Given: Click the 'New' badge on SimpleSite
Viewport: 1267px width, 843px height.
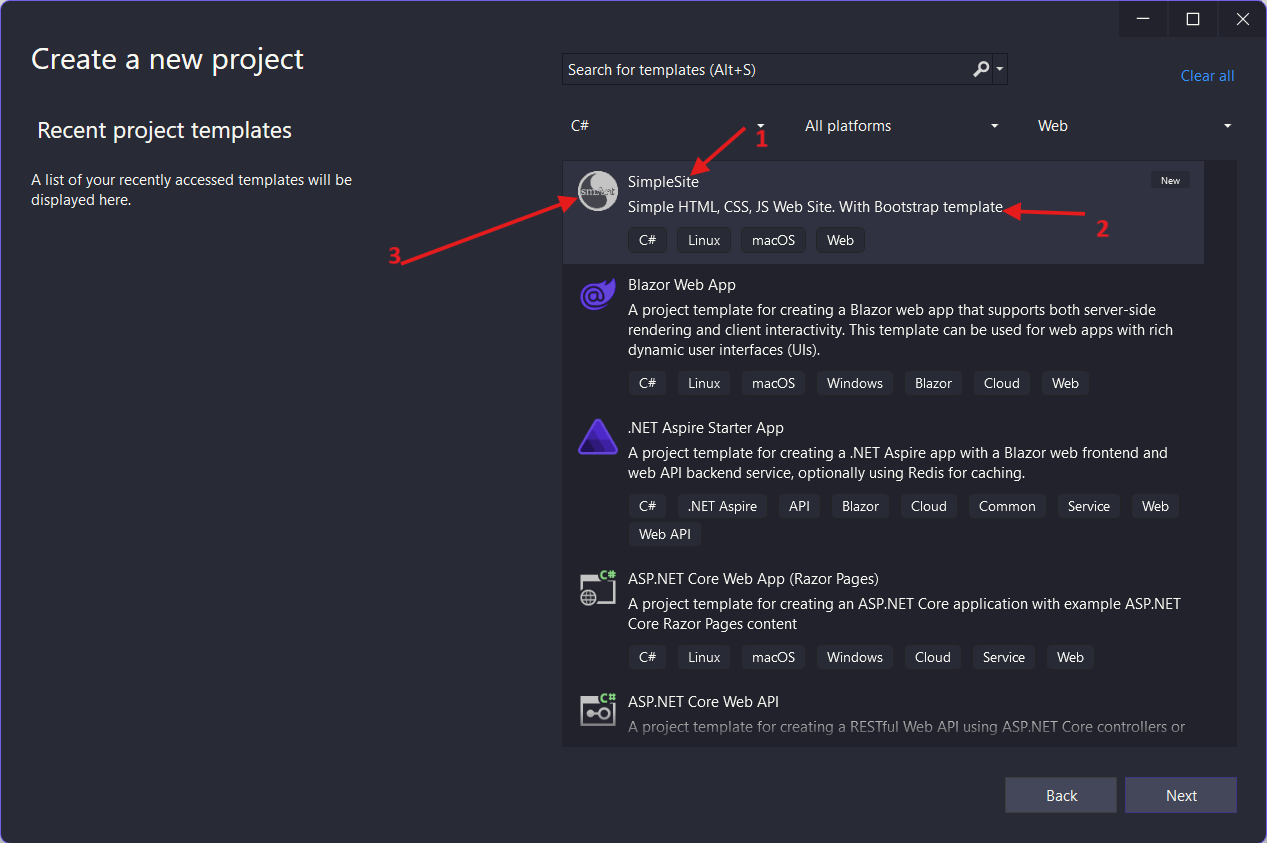Looking at the screenshot, I should click(x=1169, y=180).
